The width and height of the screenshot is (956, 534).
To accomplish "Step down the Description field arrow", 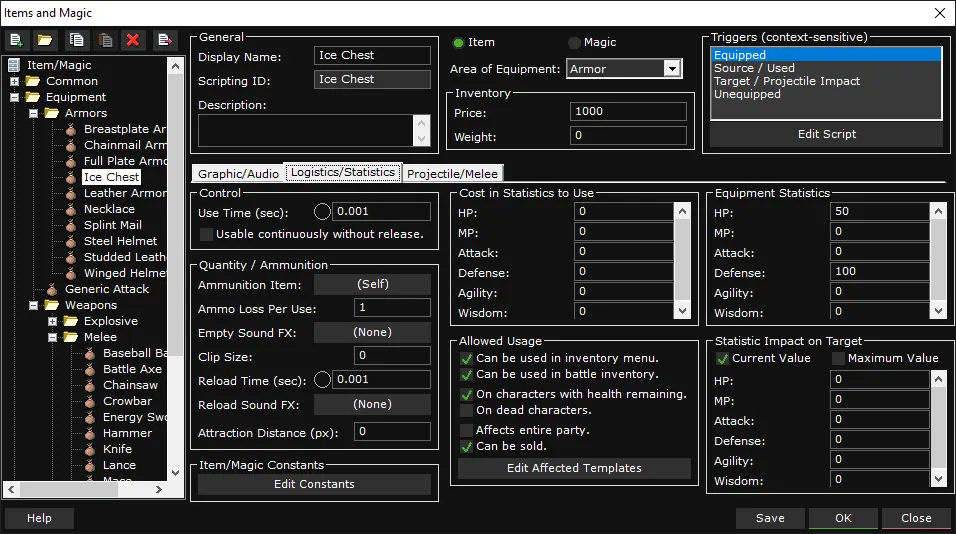I will coord(421,138).
